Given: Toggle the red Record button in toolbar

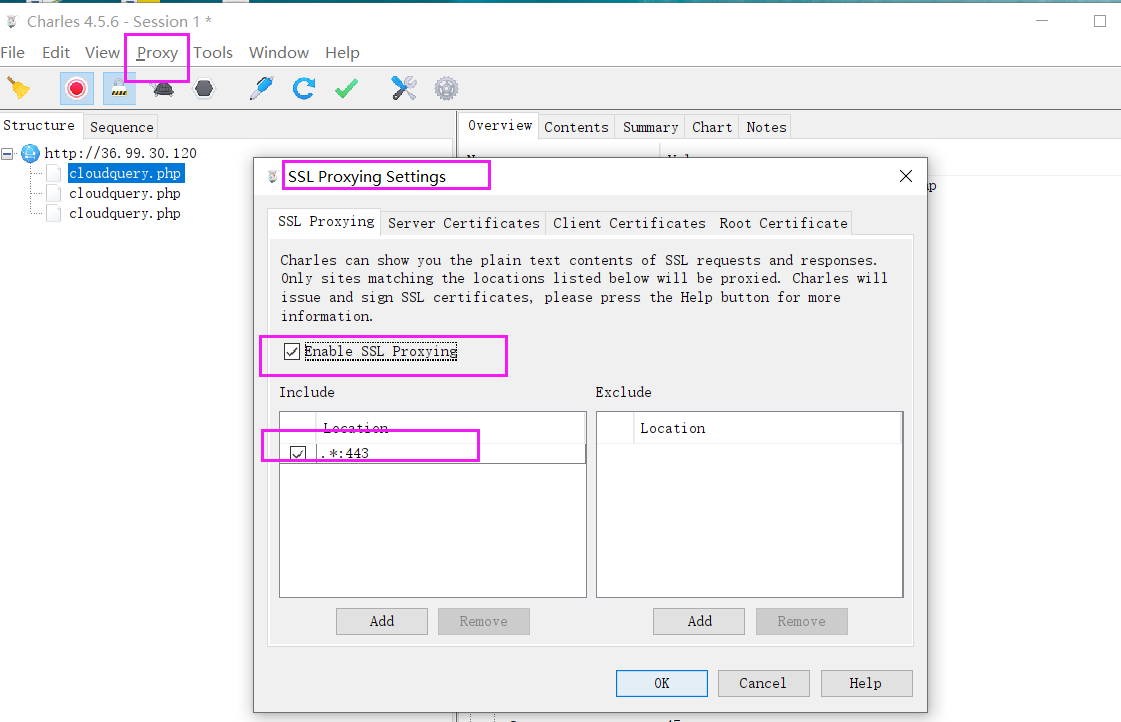Looking at the screenshot, I should (x=76, y=89).
